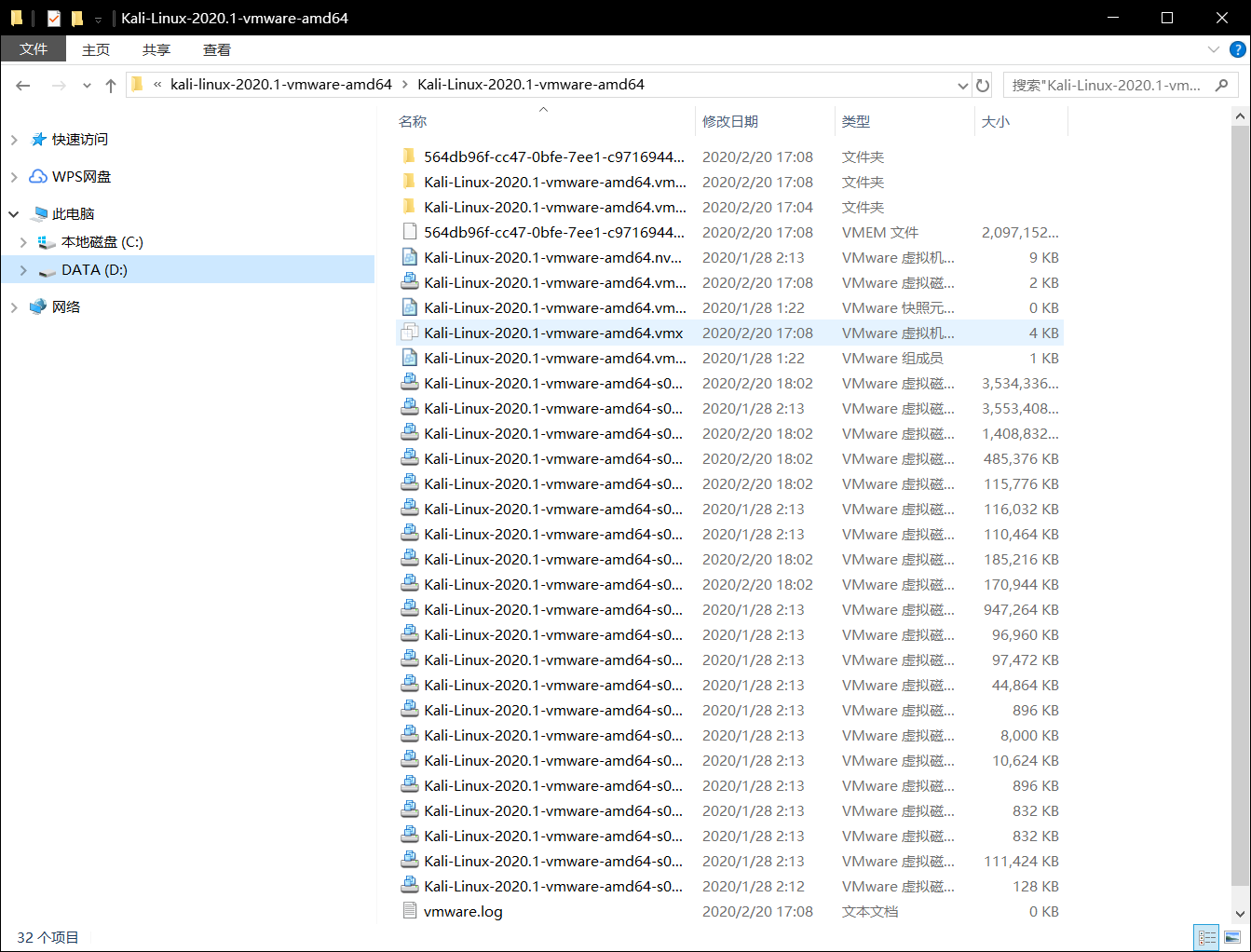The image size is (1251, 952).
Task: Sort by the 名称 column header
Action: 544,121
